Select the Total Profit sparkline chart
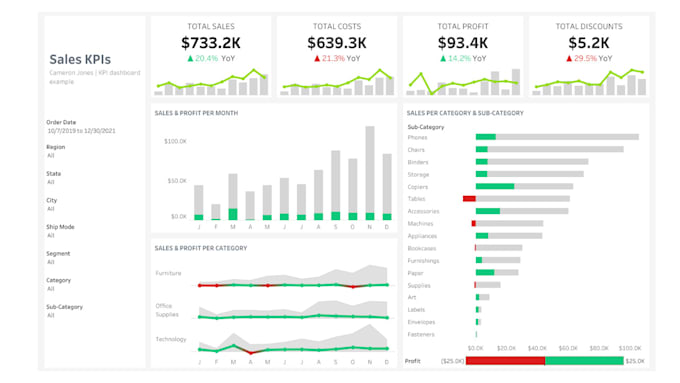The height and width of the screenshot is (383, 680). 463,82
